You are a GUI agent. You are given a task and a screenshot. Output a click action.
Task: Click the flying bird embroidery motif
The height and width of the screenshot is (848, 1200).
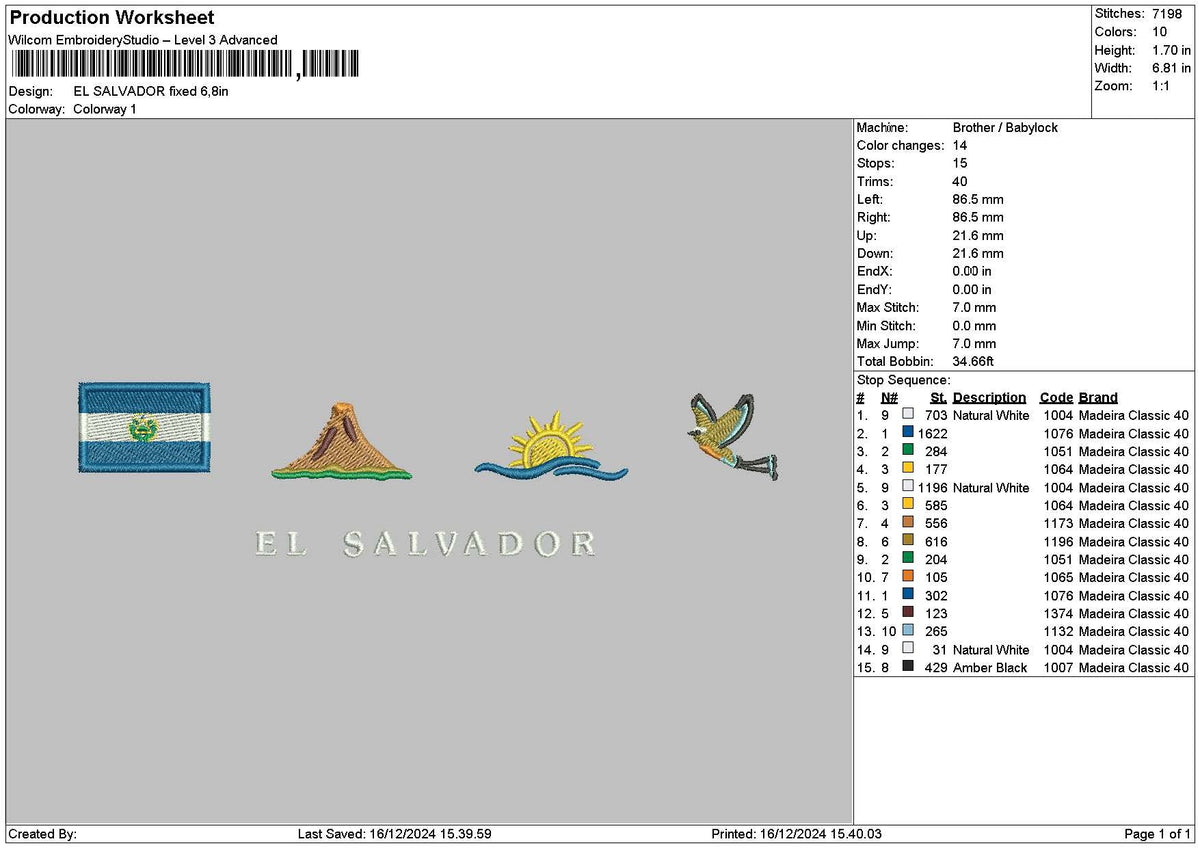(733, 437)
